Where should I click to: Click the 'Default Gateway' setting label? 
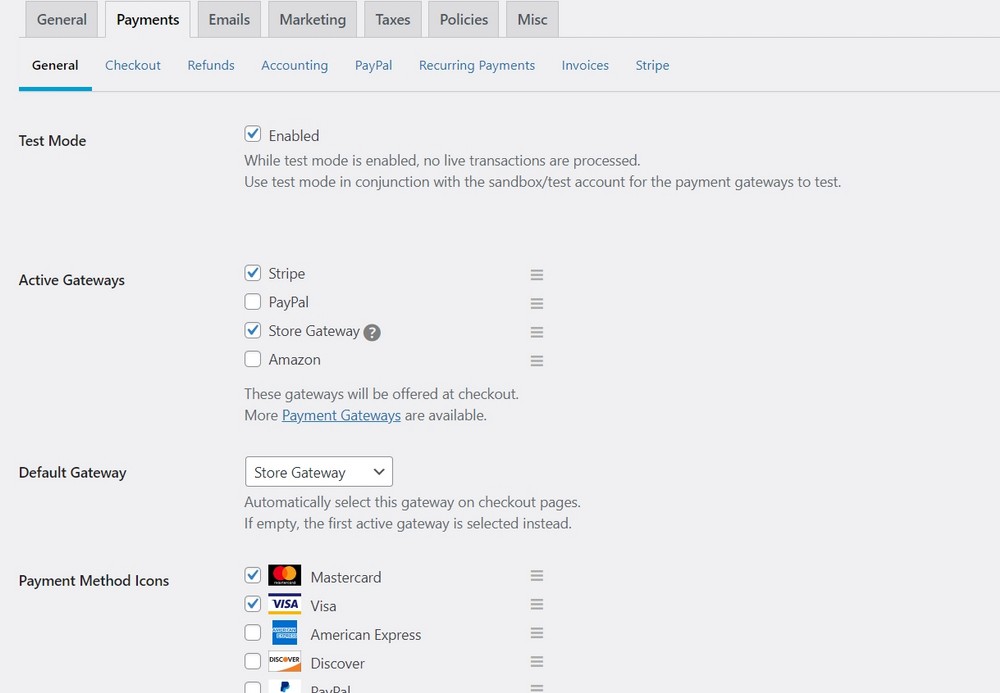click(73, 472)
